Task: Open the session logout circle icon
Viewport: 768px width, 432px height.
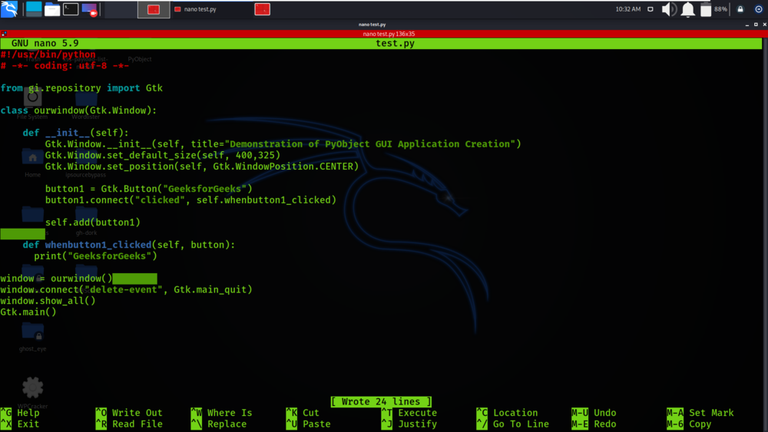Action: [x=758, y=9]
